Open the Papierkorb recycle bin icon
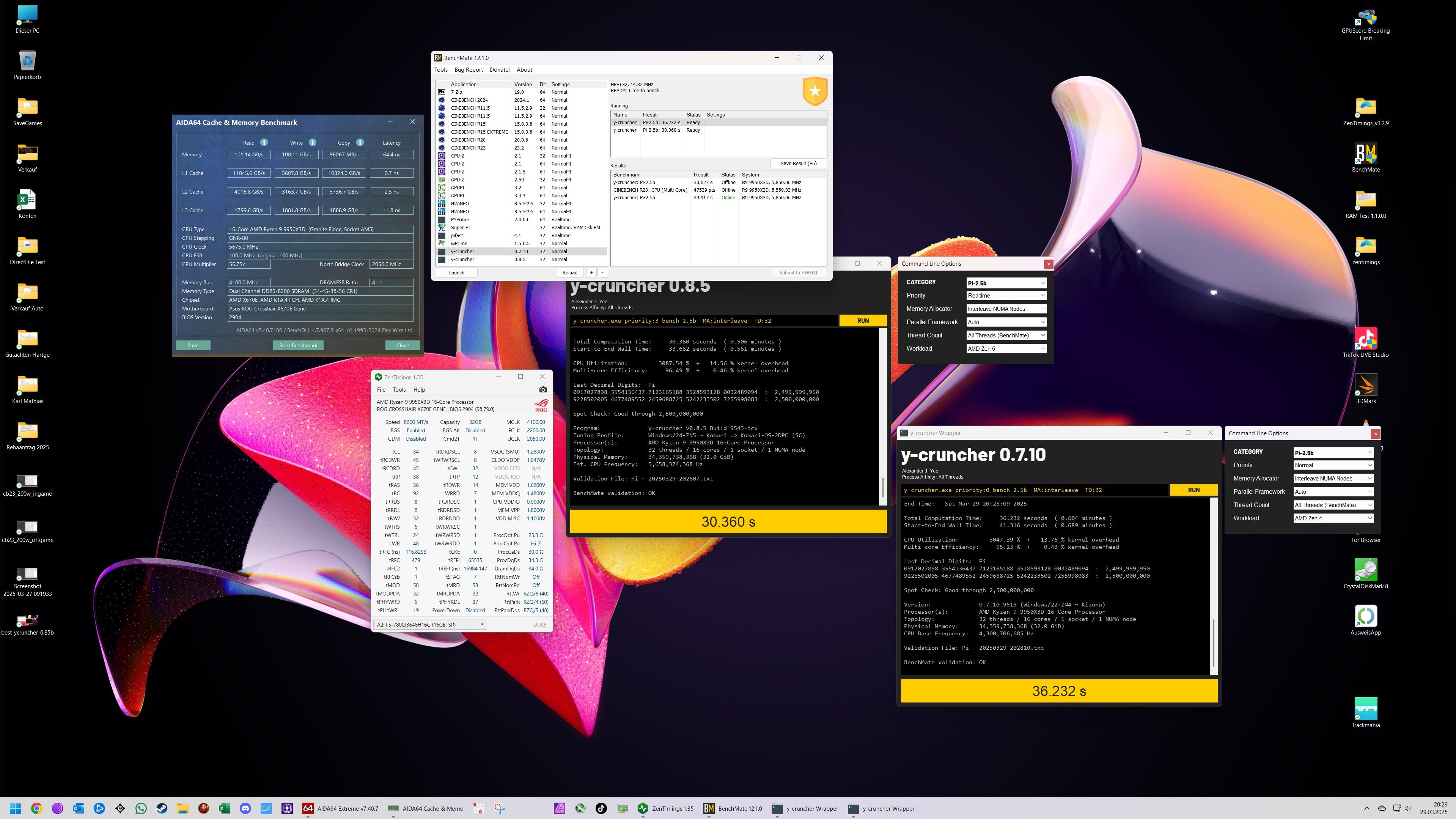This screenshot has height=819, width=1456. click(27, 66)
